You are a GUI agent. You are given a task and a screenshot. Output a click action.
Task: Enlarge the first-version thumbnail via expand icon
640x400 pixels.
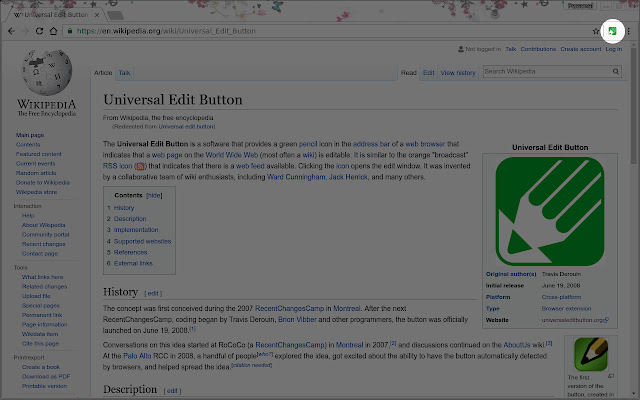click(611, 376)
